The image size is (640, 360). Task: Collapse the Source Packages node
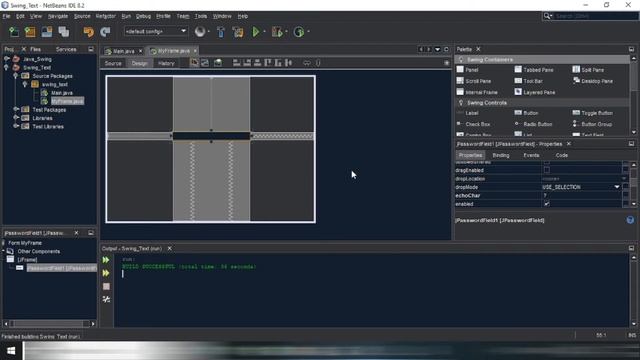[x=16, y=76]
